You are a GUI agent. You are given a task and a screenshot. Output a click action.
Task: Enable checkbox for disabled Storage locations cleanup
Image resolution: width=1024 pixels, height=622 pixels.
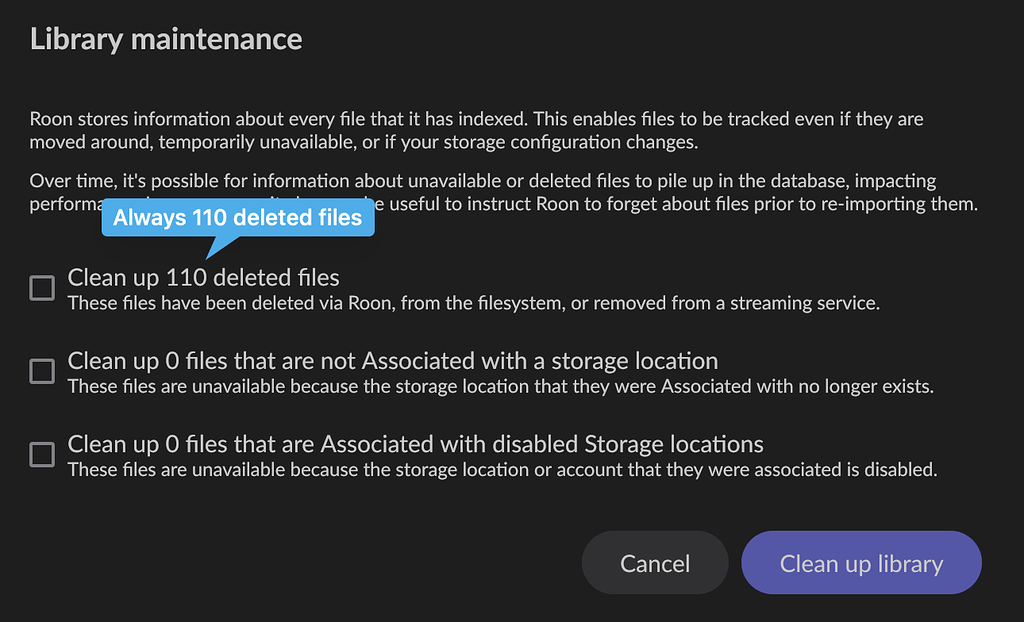42,455
